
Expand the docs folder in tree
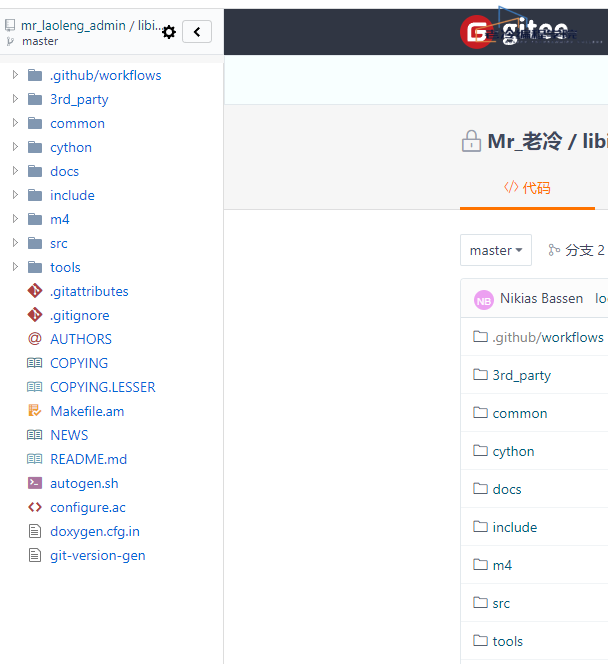pos(15,171)
